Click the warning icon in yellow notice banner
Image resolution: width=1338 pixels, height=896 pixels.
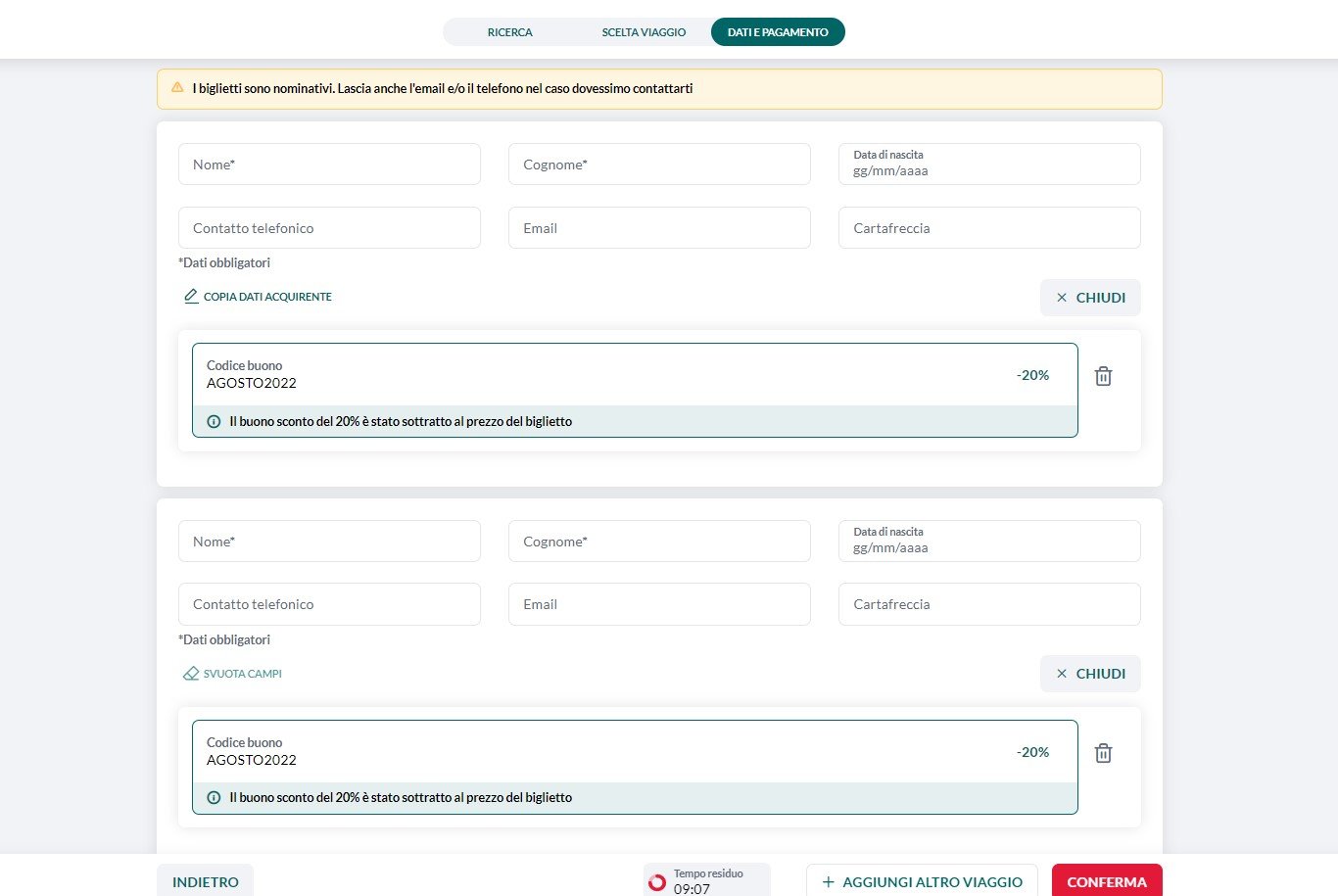(177, 88)
